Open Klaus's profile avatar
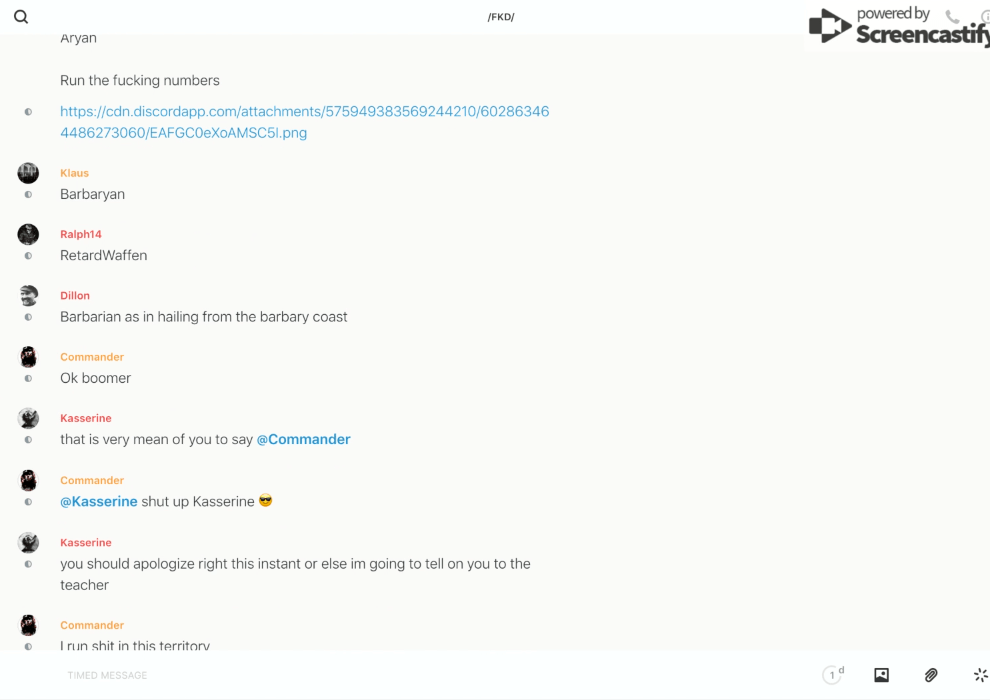This screenshot has height=700, width=990. point(28,173)
